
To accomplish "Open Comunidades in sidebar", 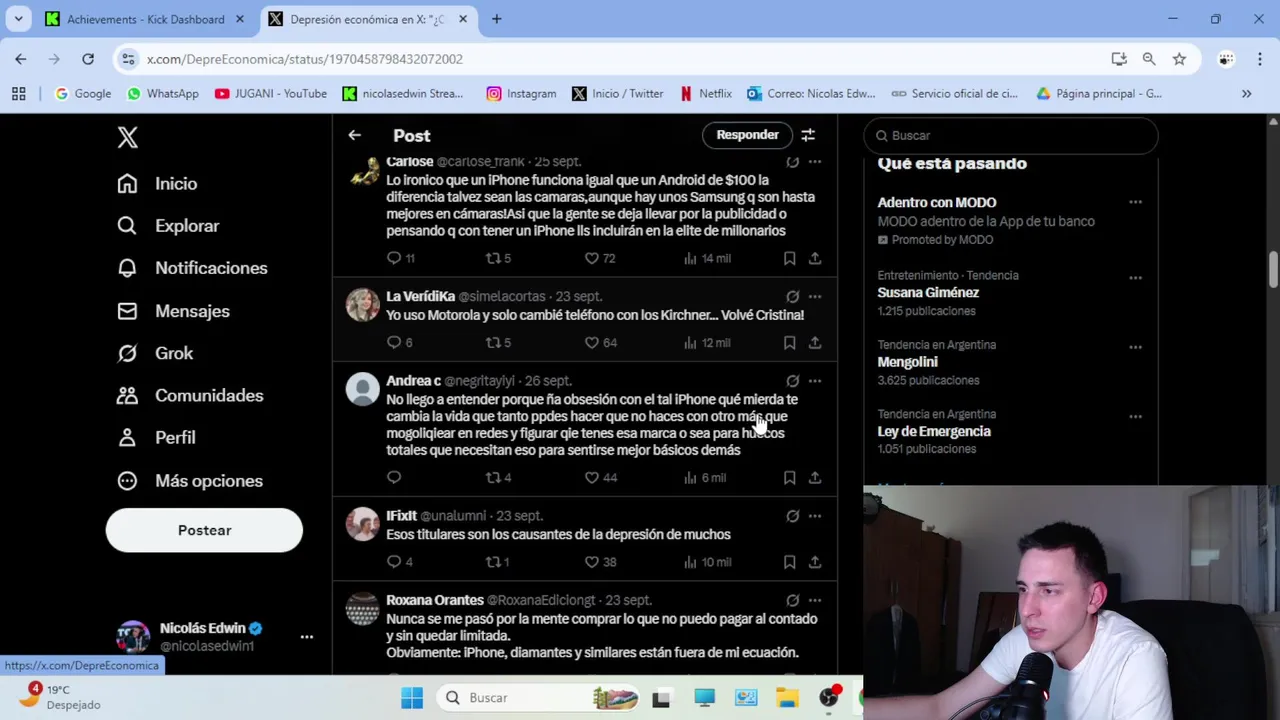I will [190, 396].
